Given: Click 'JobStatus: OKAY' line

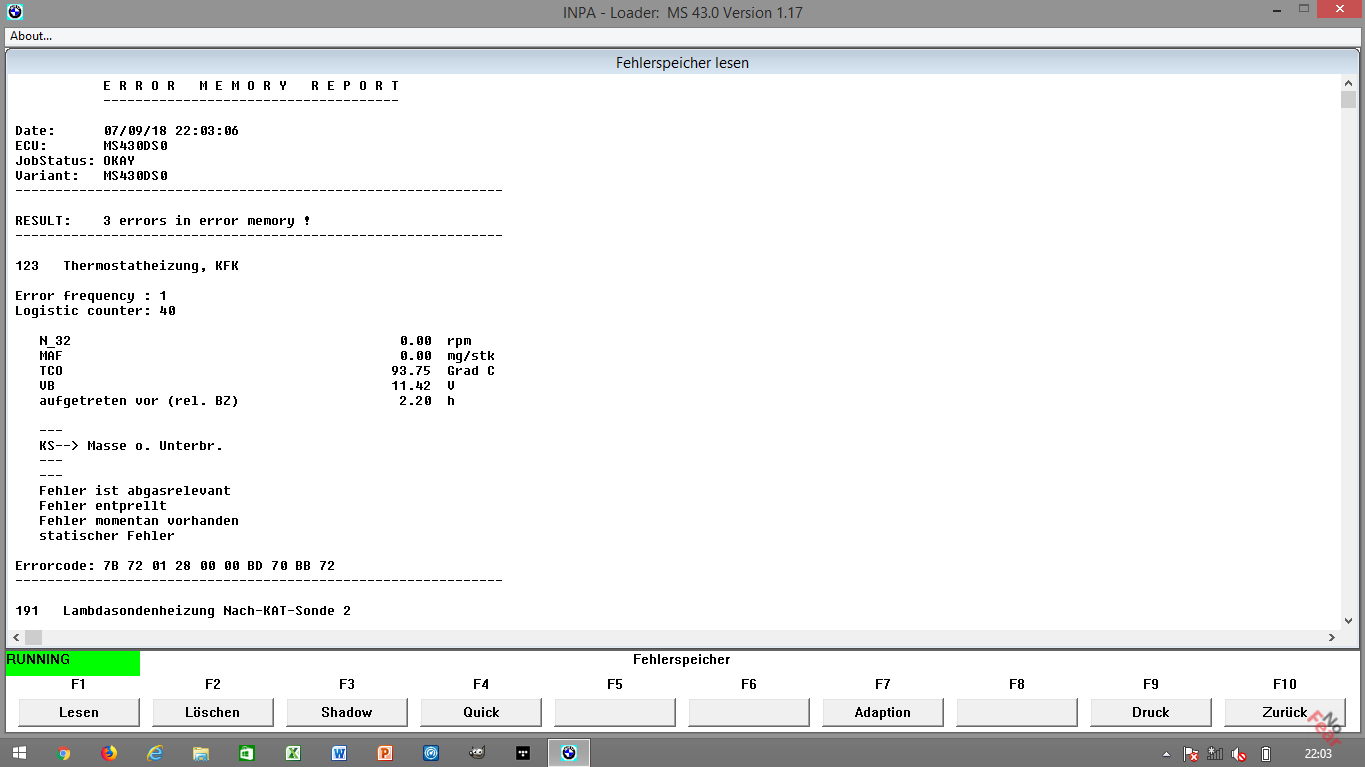Looking at the screenshot, I should [75, 161].
